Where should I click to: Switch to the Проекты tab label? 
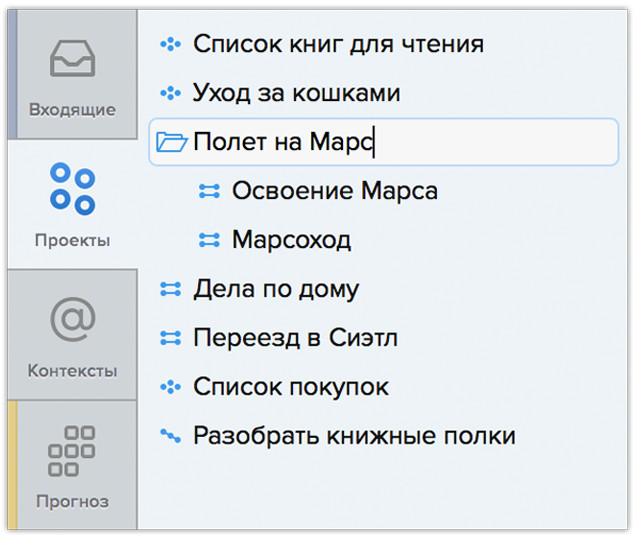click(73, 241)
